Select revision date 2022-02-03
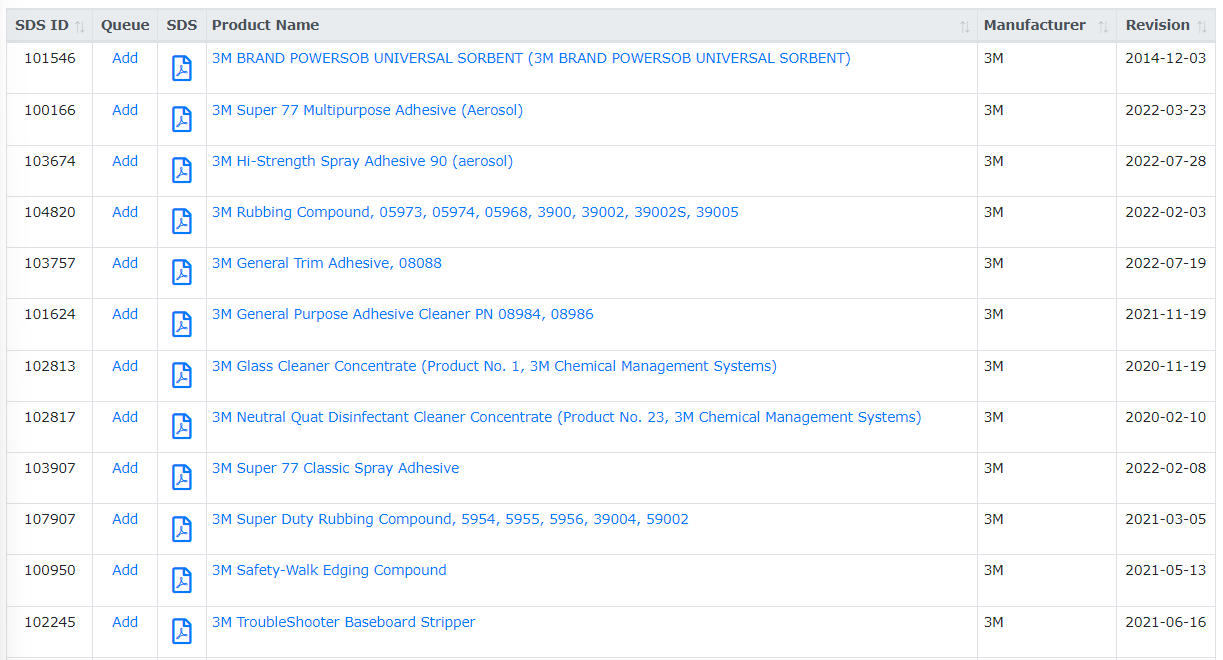The width and height of the screenshot is (1223, 660). pyautogui.click(x=1166, y=212)
